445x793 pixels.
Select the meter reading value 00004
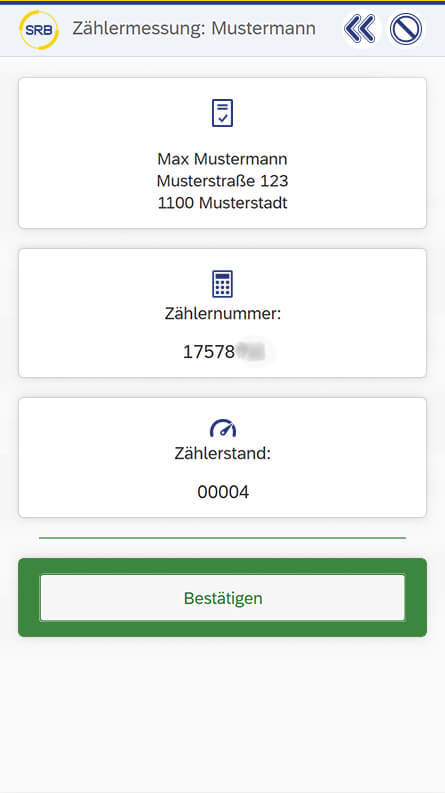coord(223,492)
